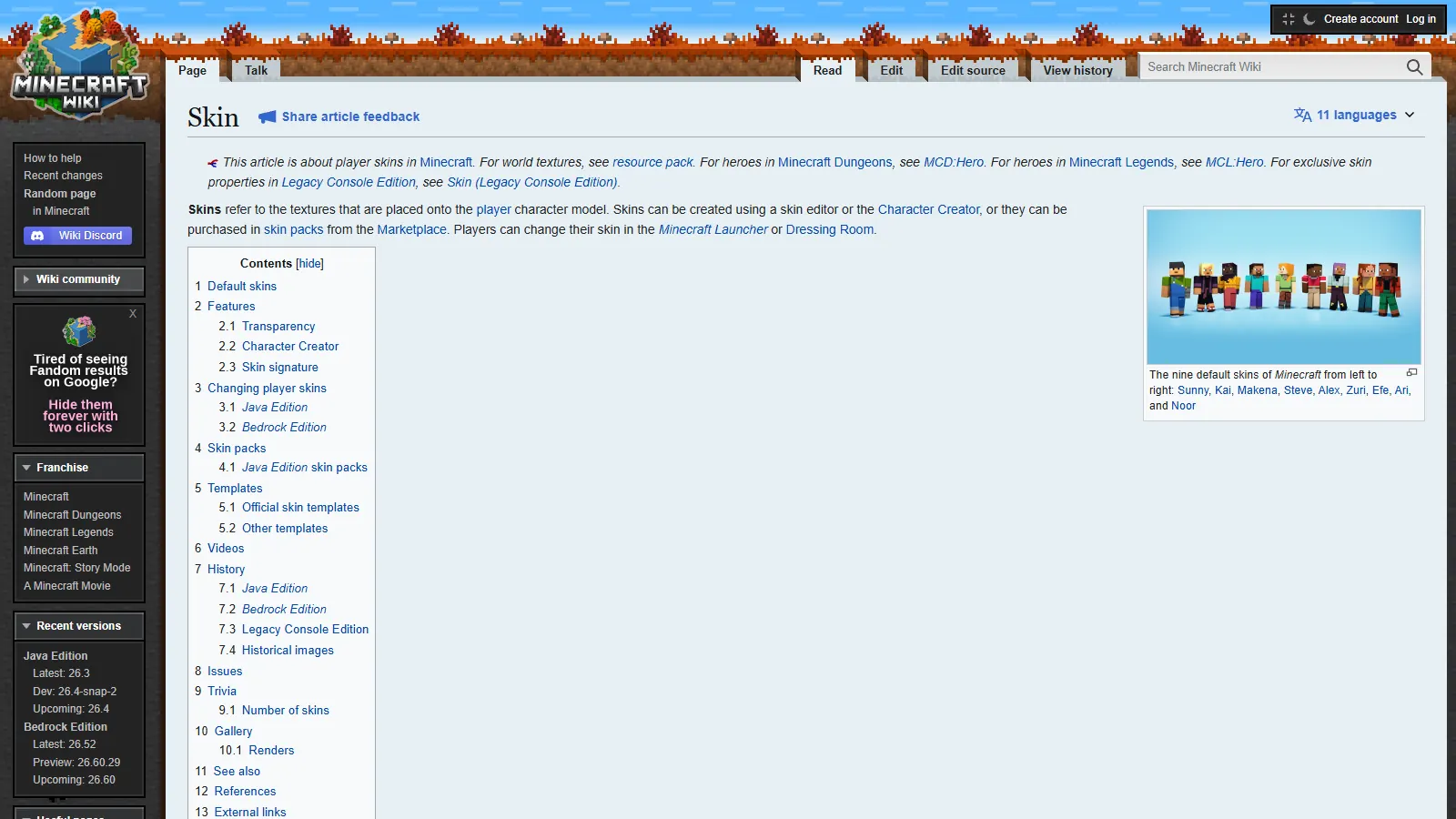Open the Wiki Discord button
Screen dimensions: 1456x819
tap(78, 236)
